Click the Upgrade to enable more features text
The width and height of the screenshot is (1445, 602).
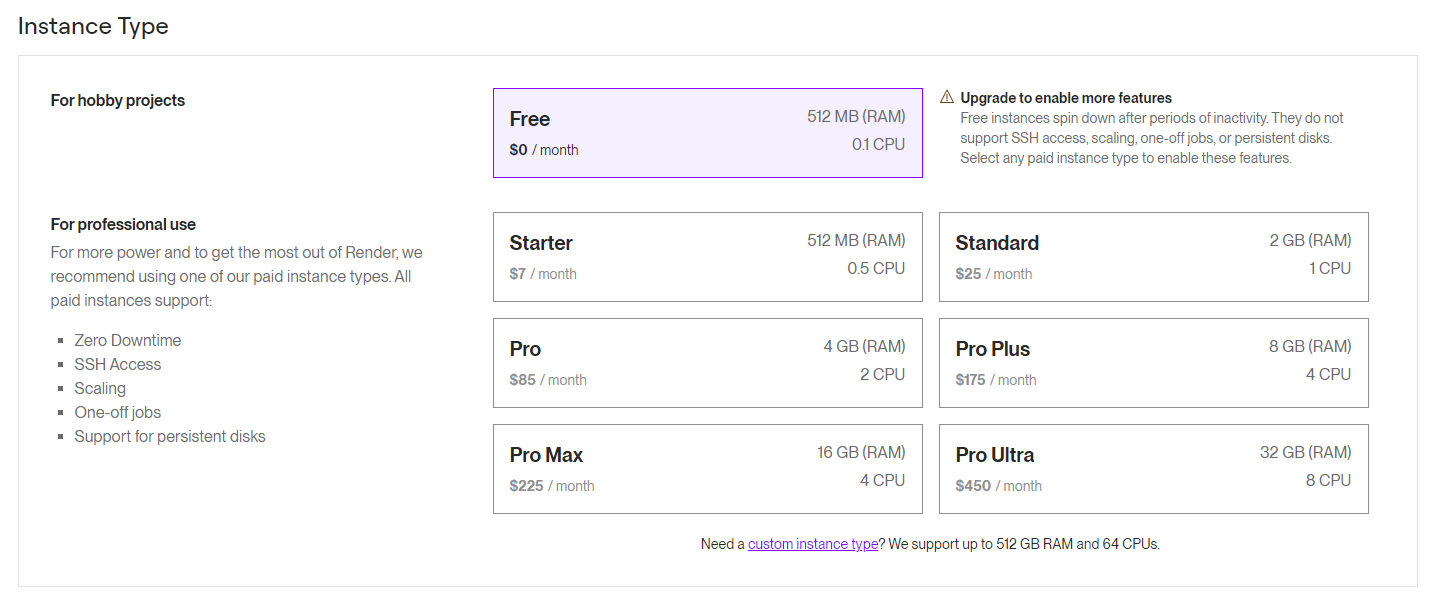point(1066,98)
